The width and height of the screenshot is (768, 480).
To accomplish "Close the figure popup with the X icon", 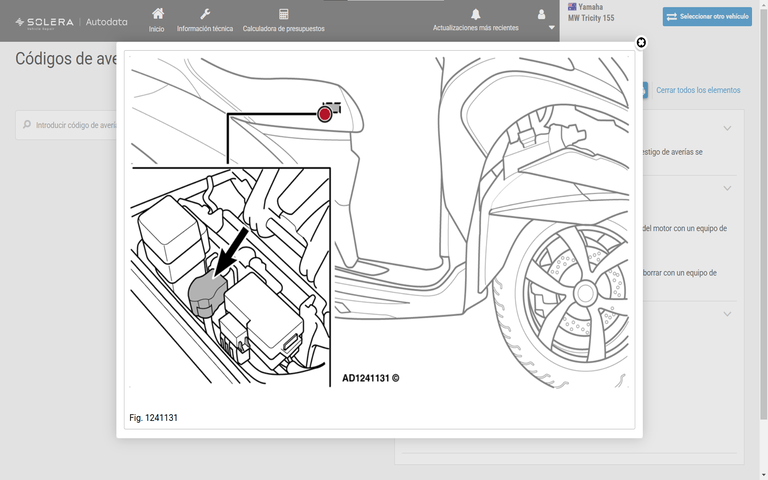I will coord(641,43).
